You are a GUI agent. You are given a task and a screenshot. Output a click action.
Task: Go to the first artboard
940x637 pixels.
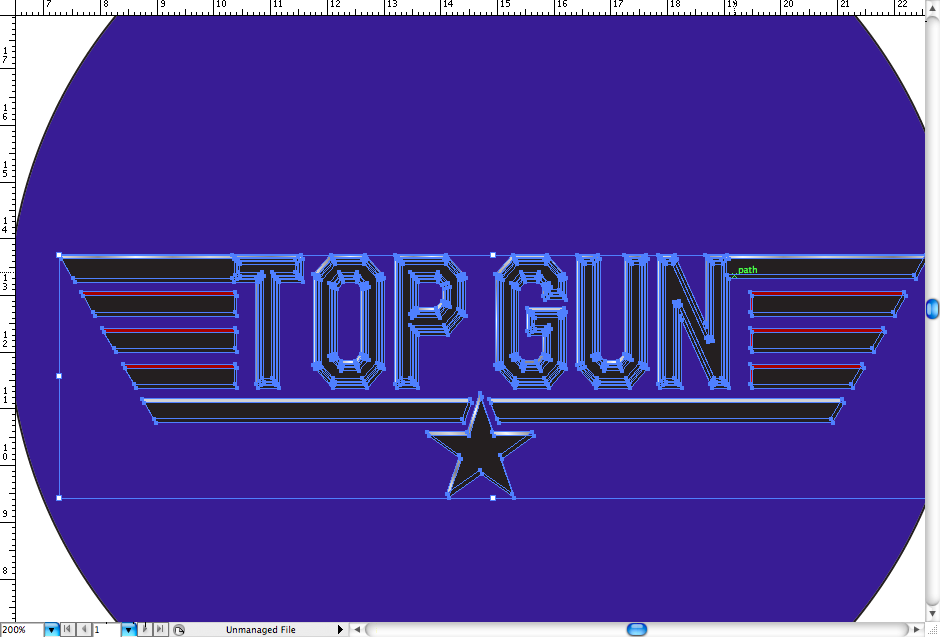68,630
